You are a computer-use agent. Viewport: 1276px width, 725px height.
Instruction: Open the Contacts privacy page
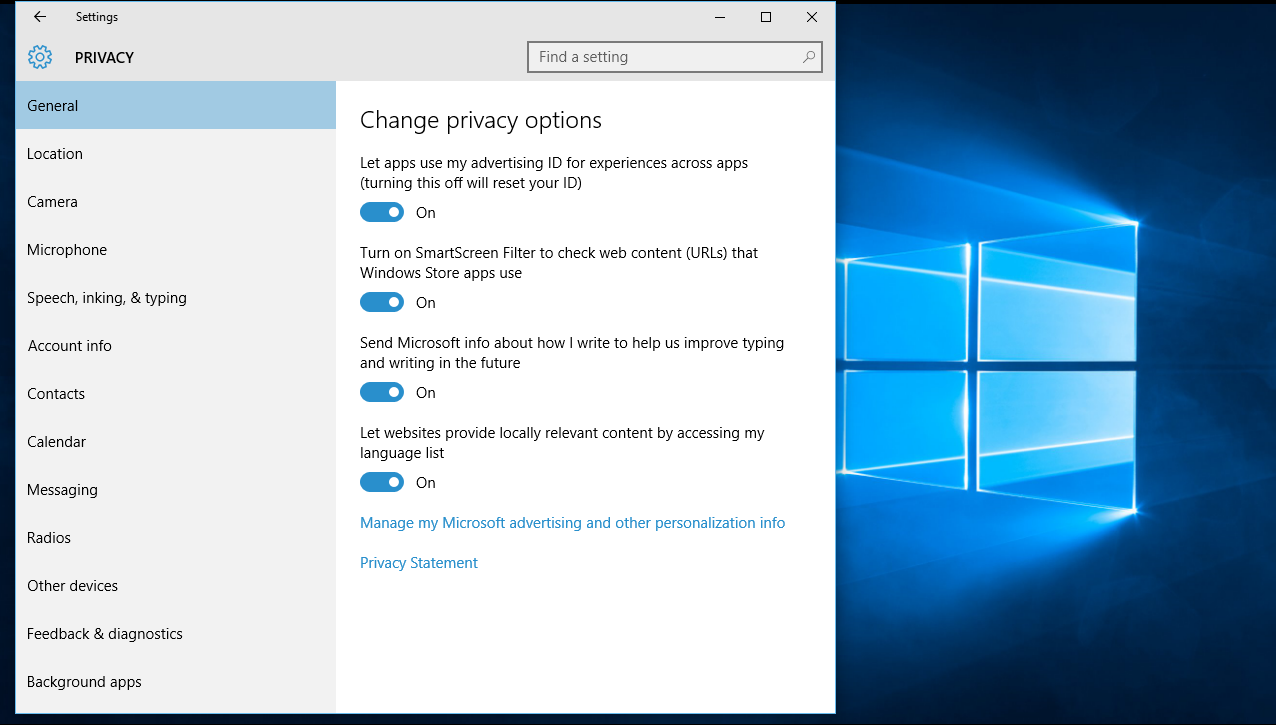[55, 393]
